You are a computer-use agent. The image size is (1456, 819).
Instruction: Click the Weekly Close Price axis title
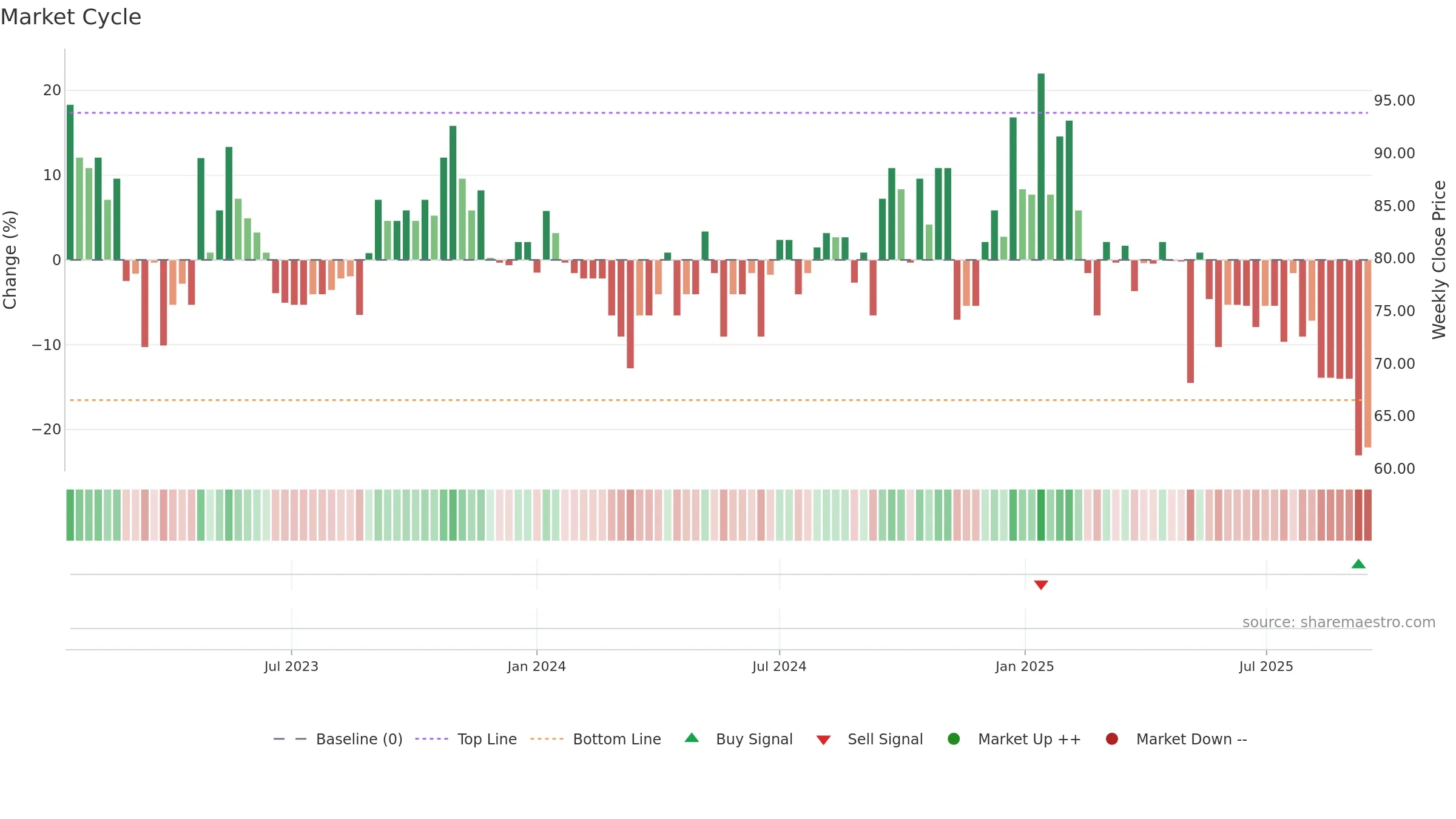(x=1439, y=260)
